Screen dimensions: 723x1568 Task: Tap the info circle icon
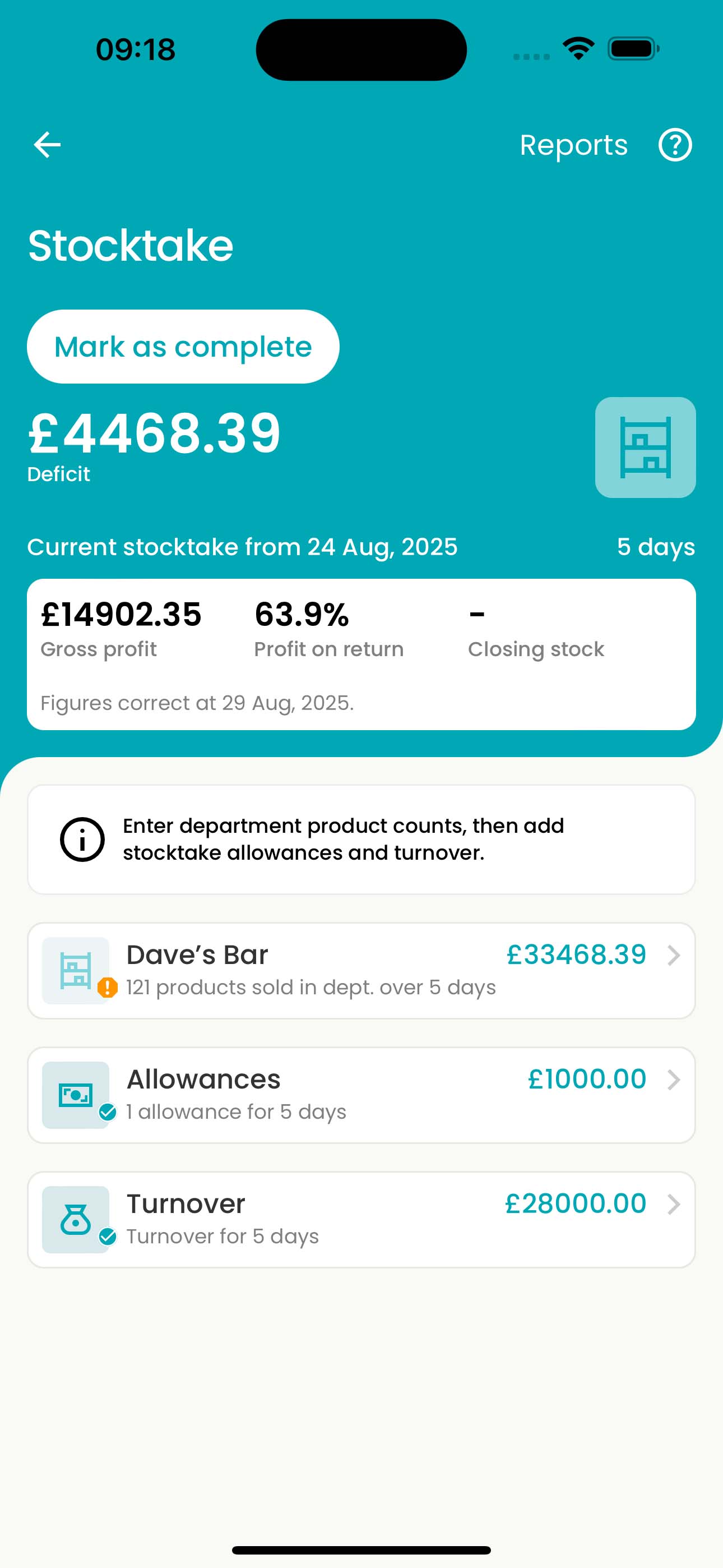coord(82,840)
